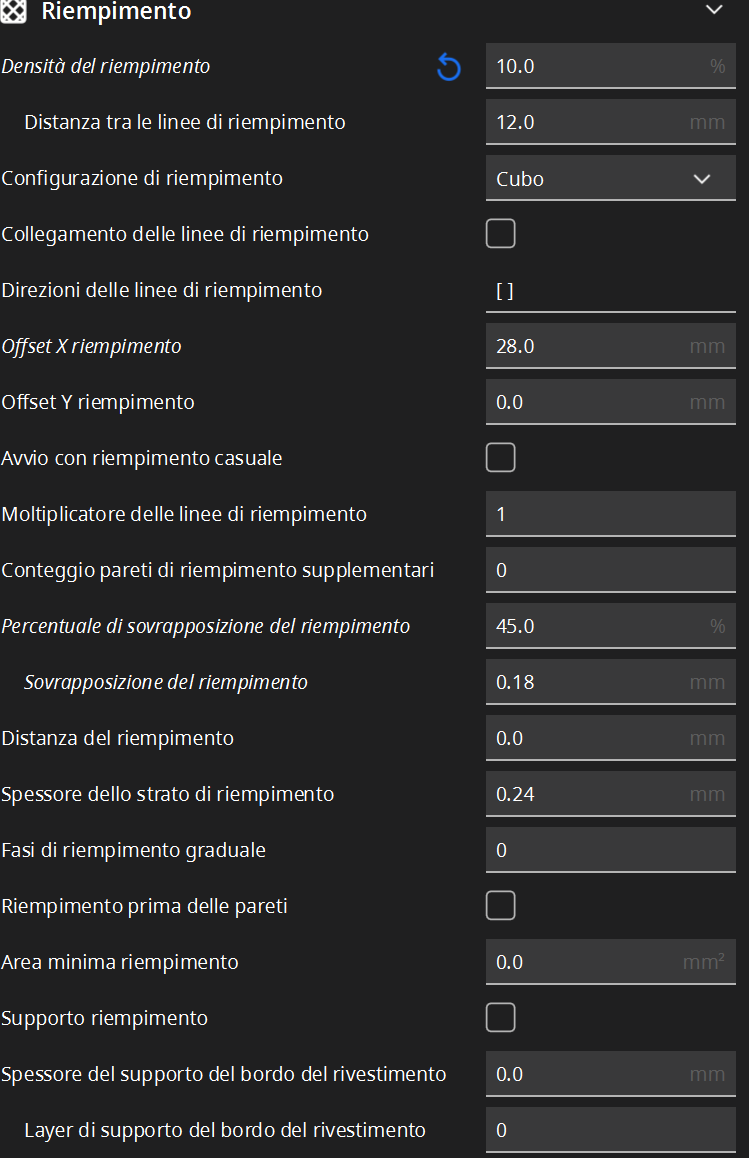Click the Riempimento section infill icon

(x=13, y=10)
